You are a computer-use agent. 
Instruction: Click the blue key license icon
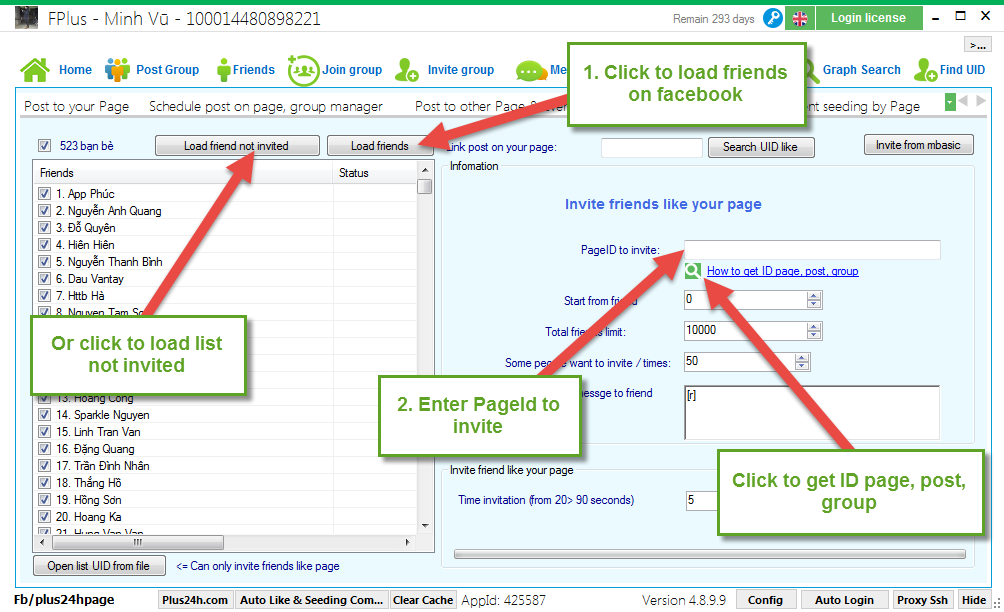tap(773, 18)
